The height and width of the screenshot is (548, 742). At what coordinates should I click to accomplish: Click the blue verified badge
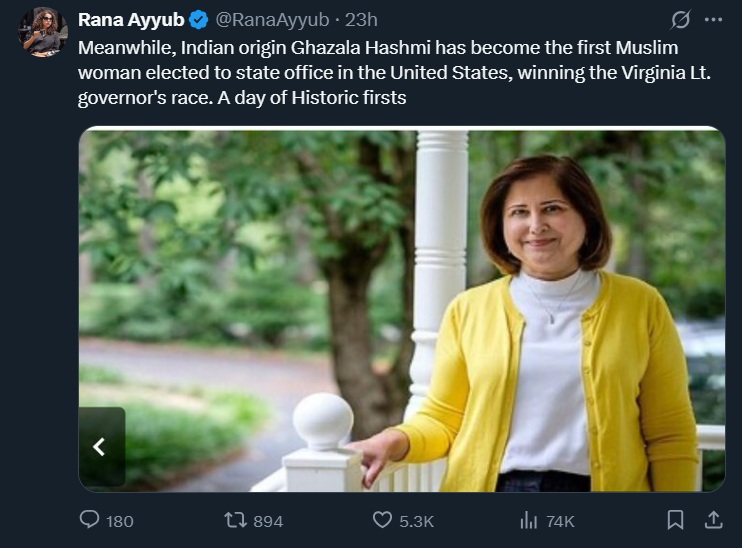[x=199, y=19]
